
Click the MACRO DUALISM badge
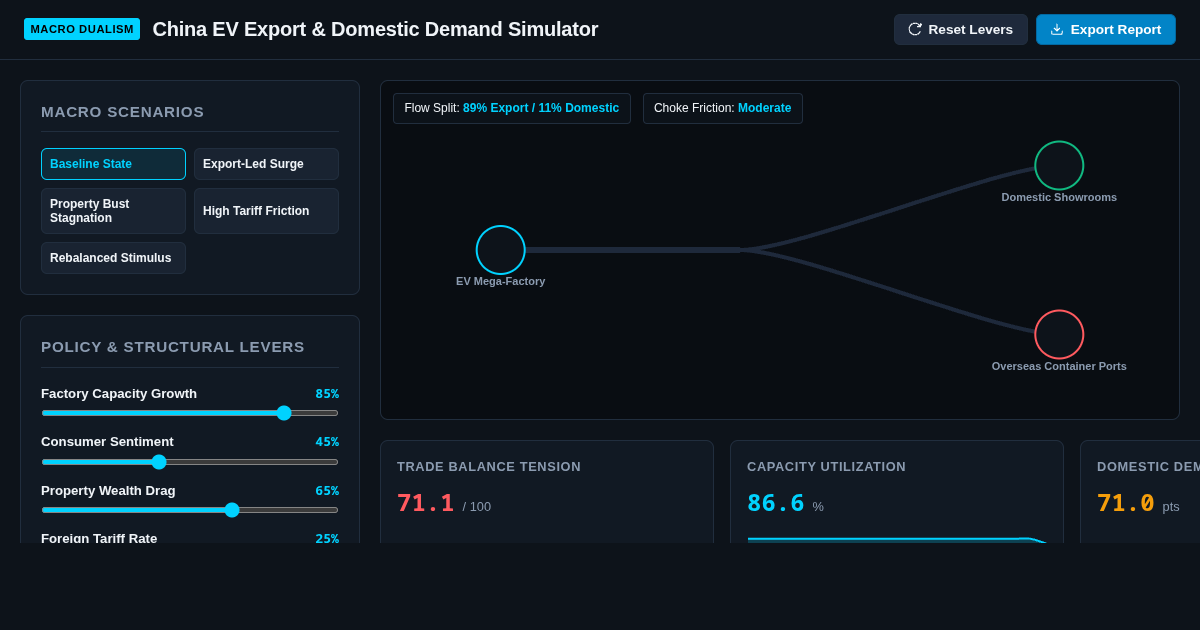pos(82,29)
